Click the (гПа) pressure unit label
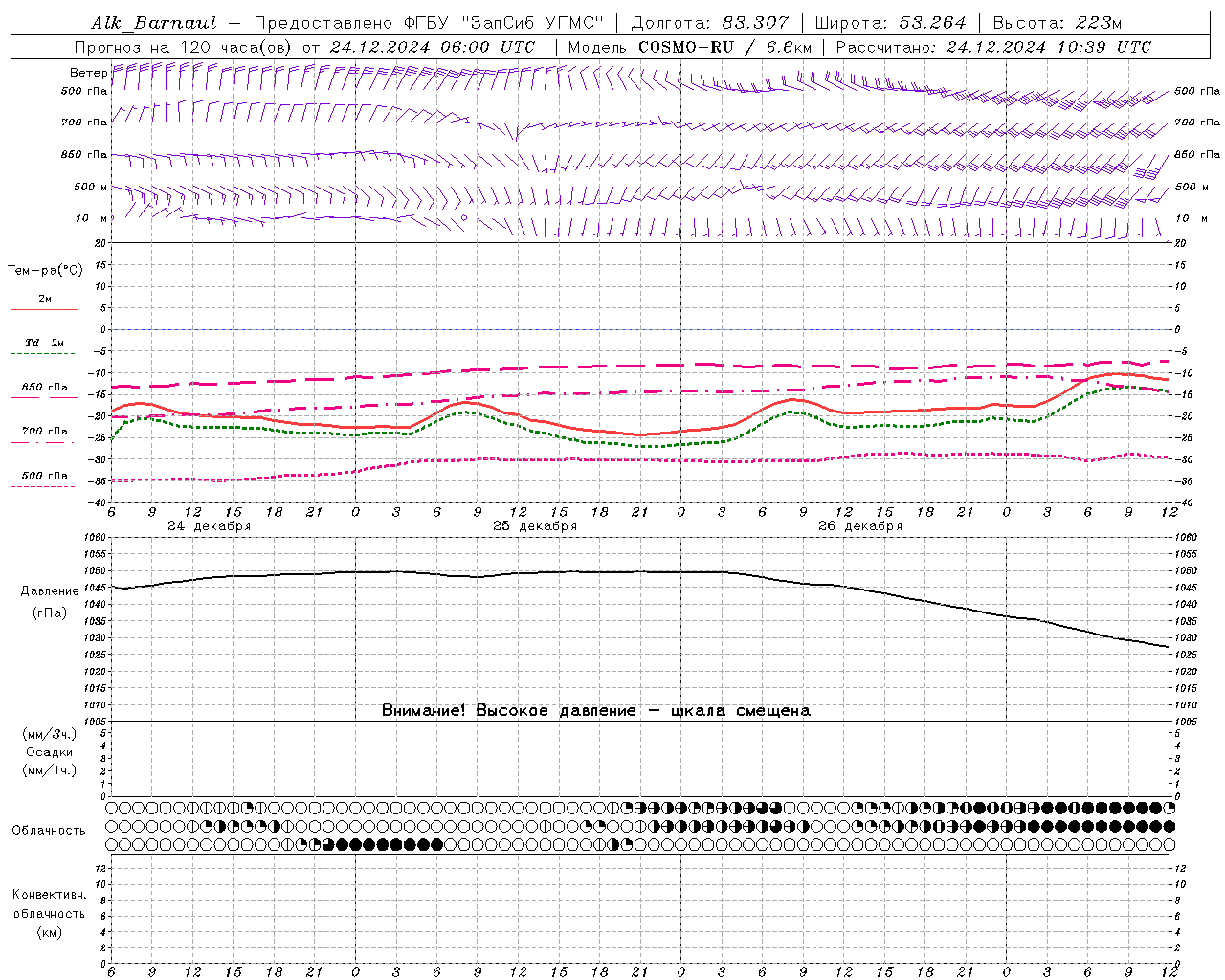Viewport: 1225px width, 980px height. [50, 612]
